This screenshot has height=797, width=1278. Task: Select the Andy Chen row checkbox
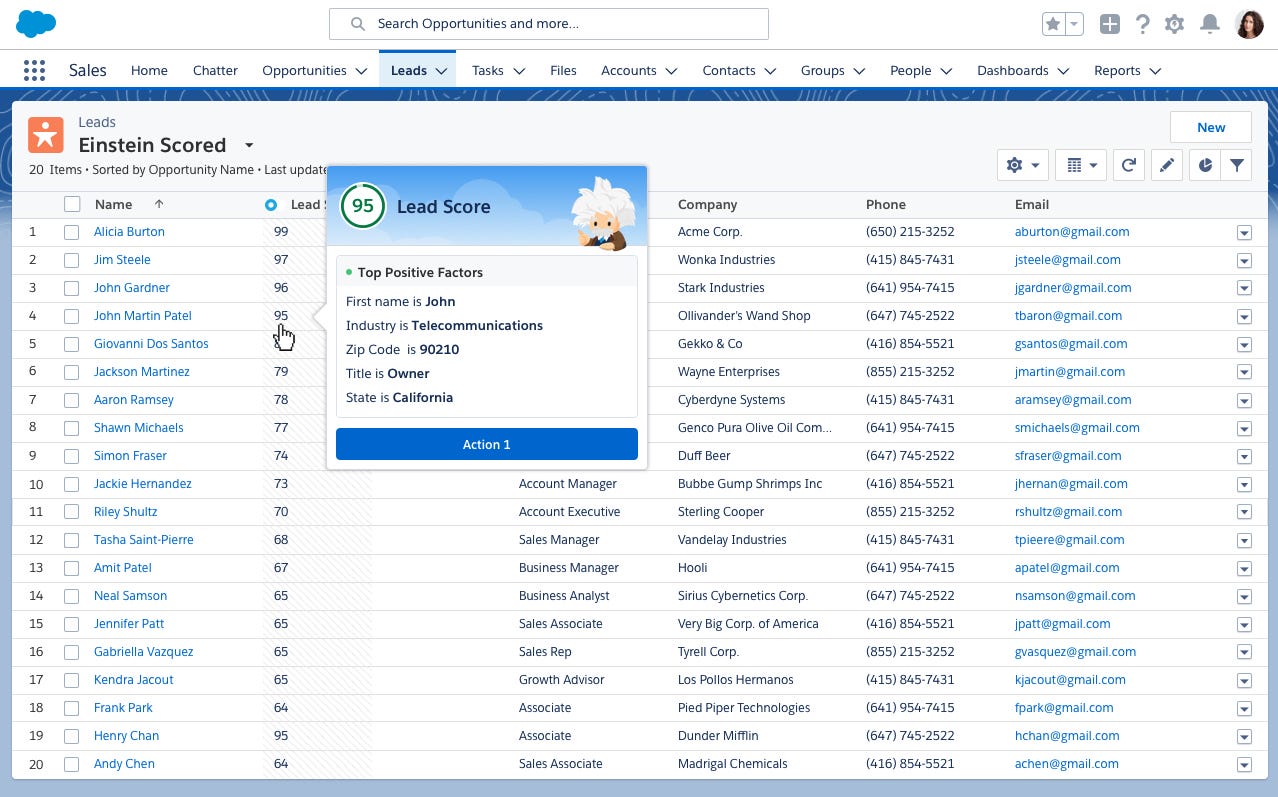71,764
